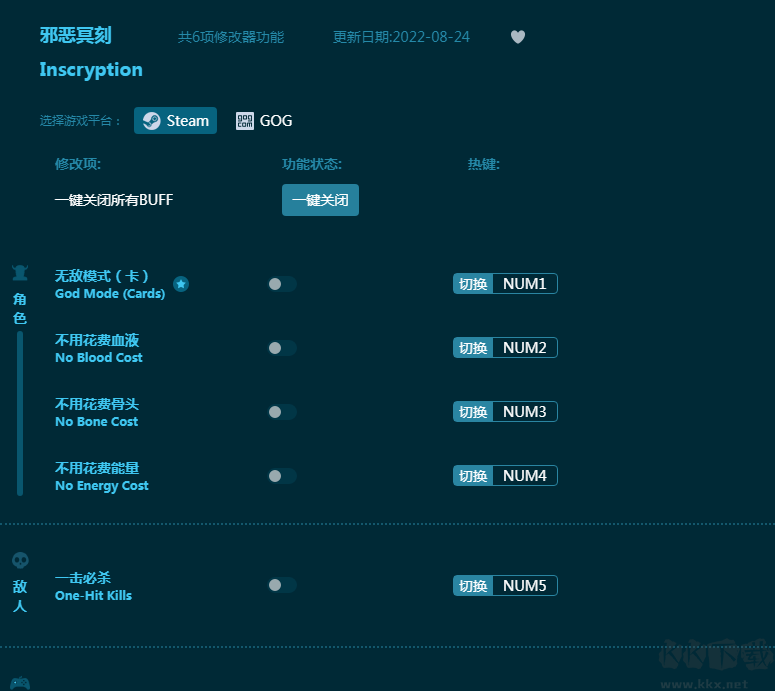Change the NUM3 hotkey binding
This screenshot has width=775, height=691.
(x=524, y=412)
